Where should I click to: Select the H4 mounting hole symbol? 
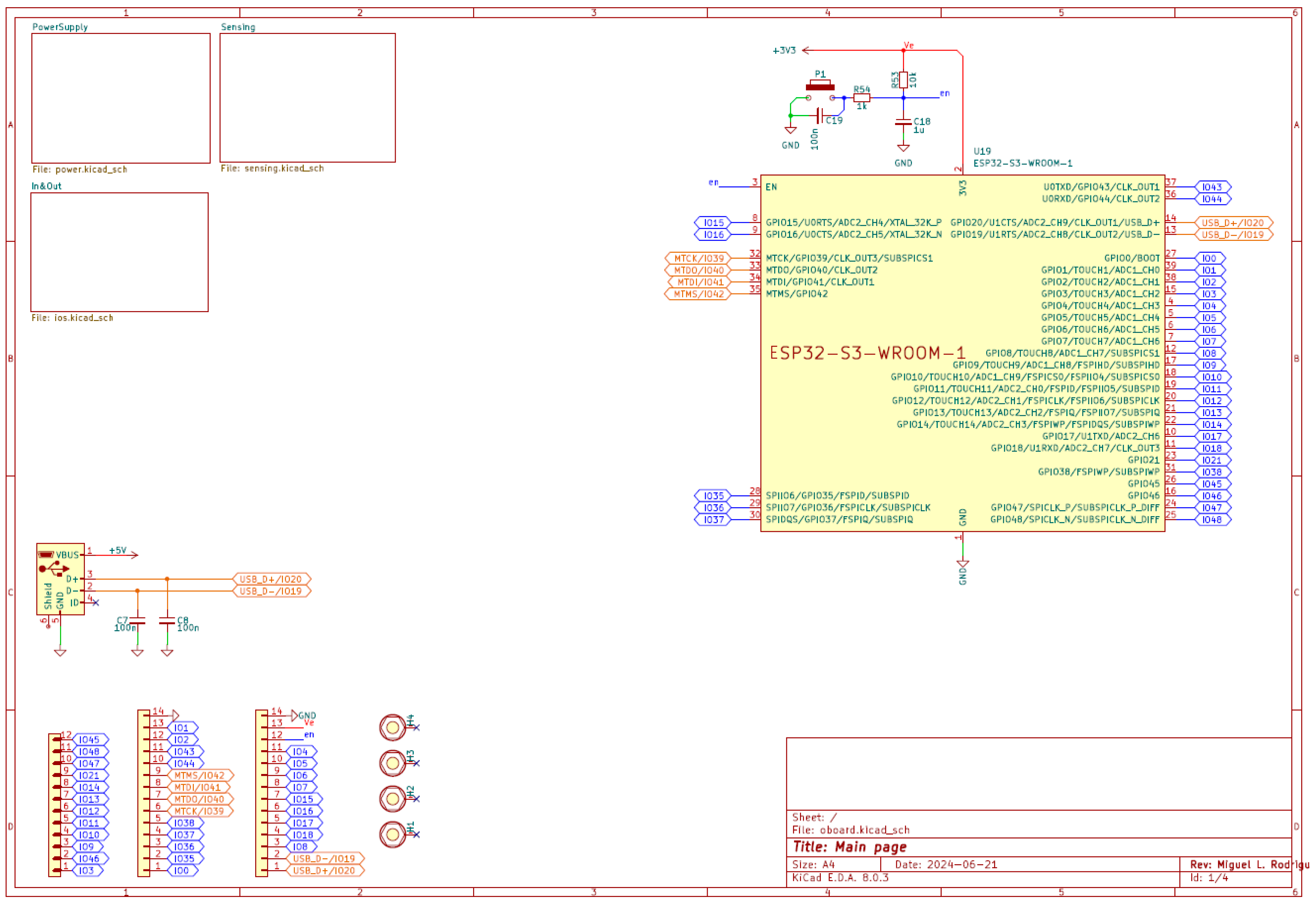pos(392,727)
